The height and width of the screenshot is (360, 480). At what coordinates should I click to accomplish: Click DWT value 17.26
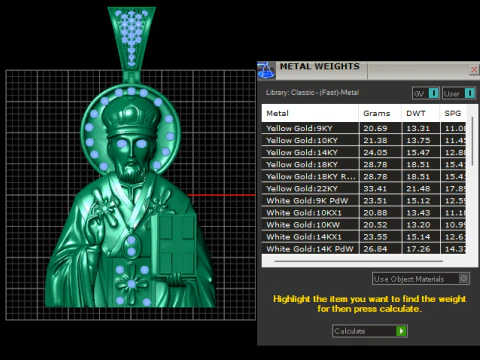(x=418, y=249)
